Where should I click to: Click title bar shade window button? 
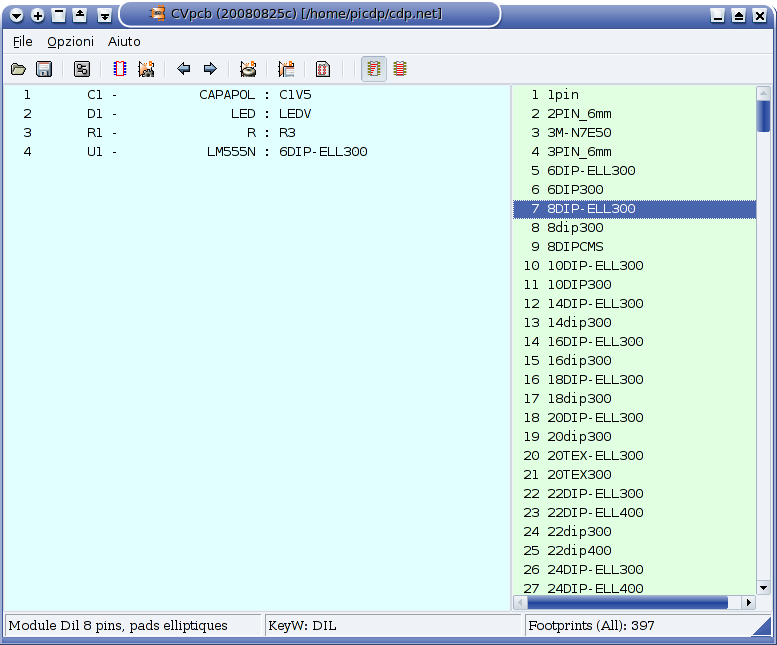coord(58,15)
